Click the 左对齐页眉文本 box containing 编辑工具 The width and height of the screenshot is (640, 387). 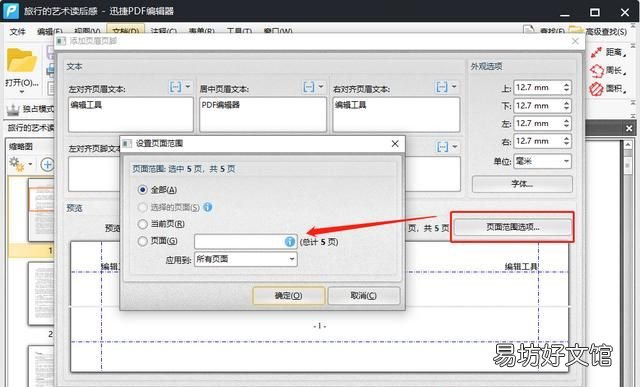point(131,114)
